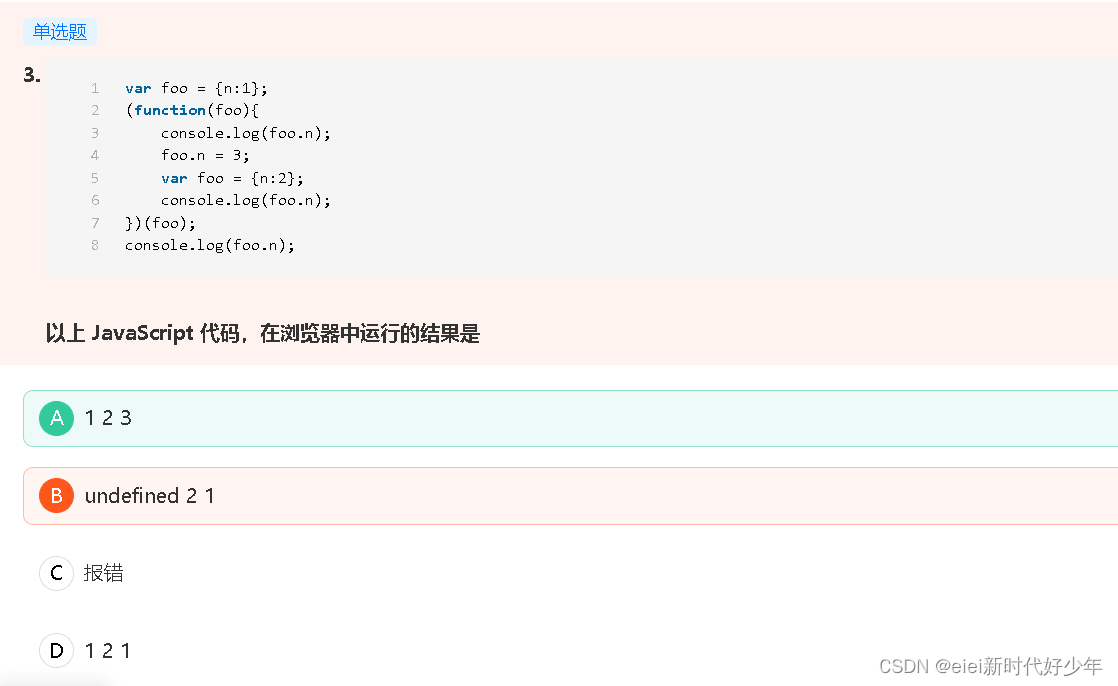Click code line '})(foo);'
This screenshot has width=1118, height=686.
pyautogui.click(x=160, y=223)
